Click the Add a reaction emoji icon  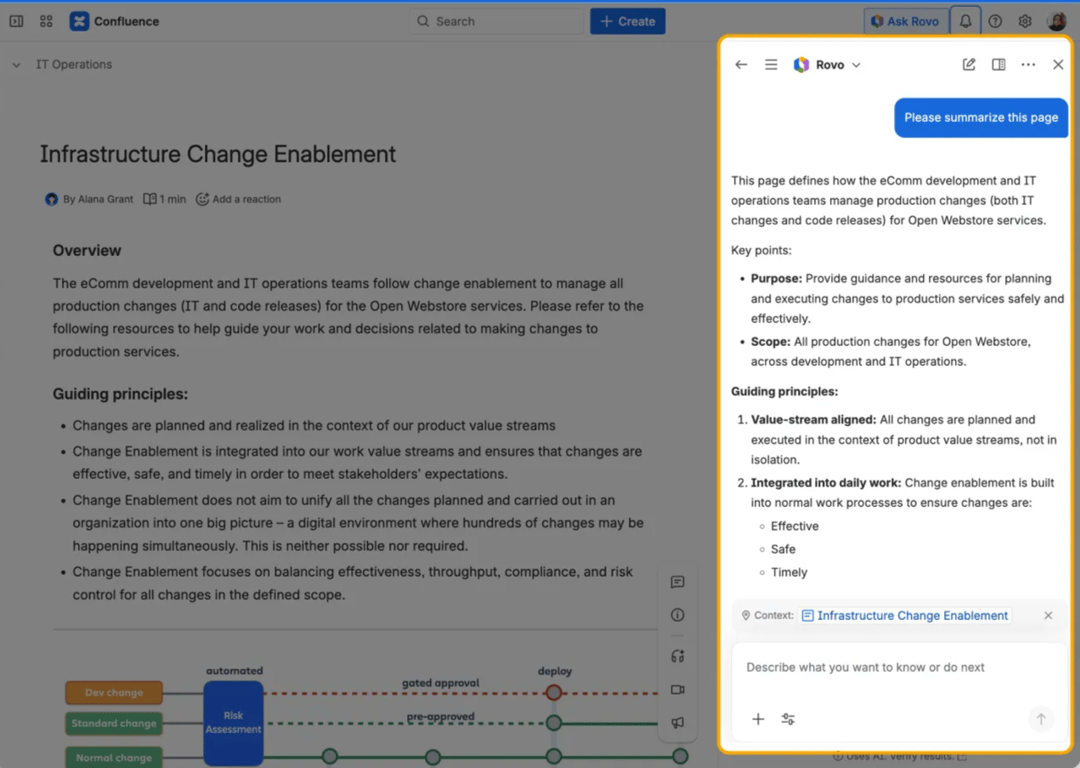(202, 199)
